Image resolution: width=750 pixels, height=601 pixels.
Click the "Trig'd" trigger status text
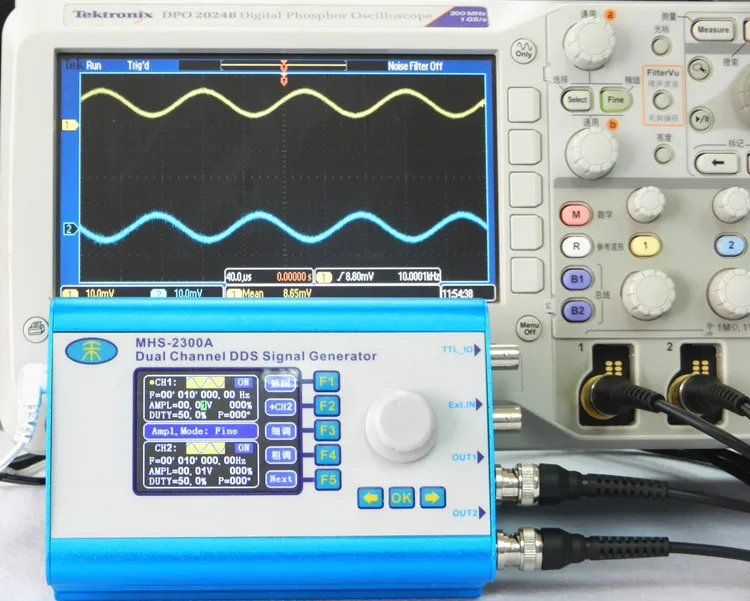pos(138,66)
